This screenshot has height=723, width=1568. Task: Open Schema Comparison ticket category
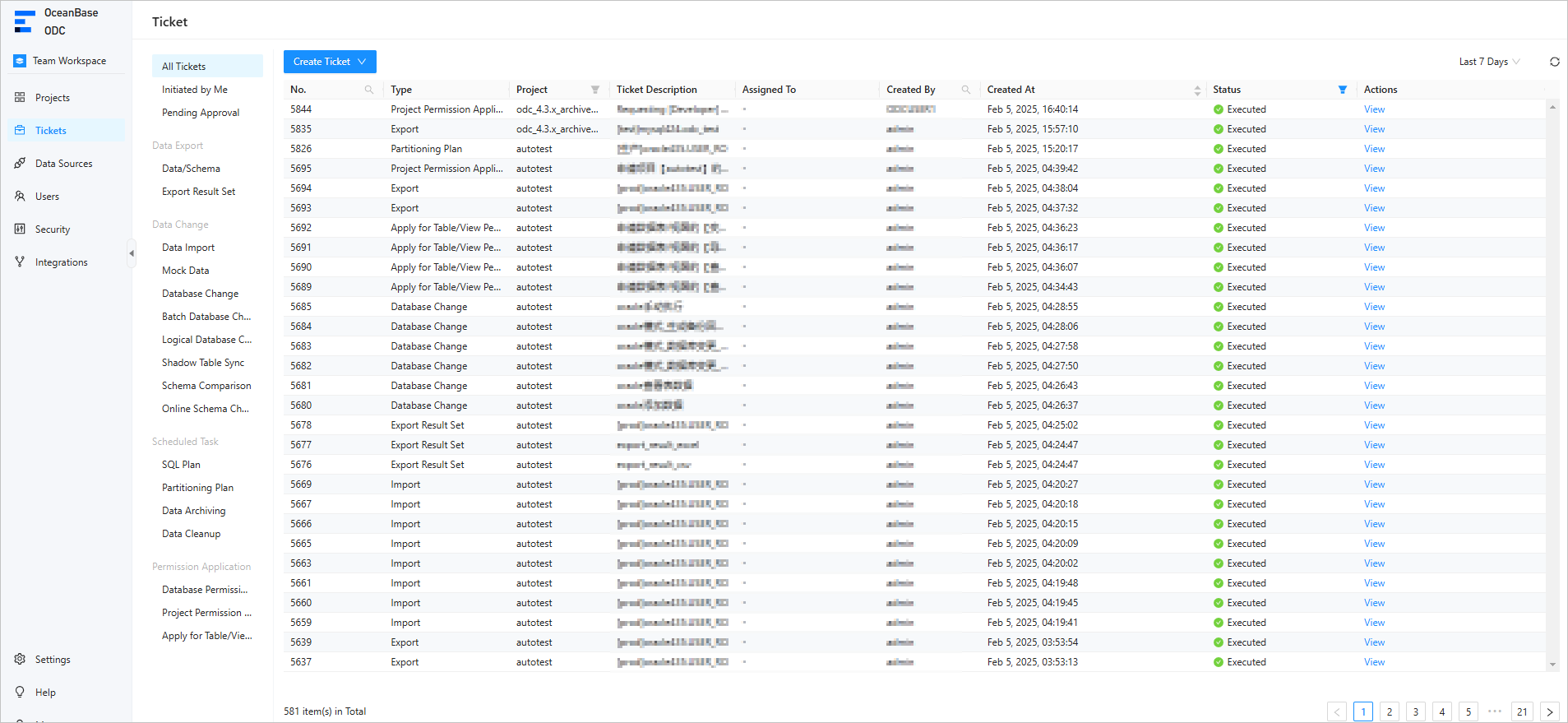pyautogui.click(x=206, y=386)
